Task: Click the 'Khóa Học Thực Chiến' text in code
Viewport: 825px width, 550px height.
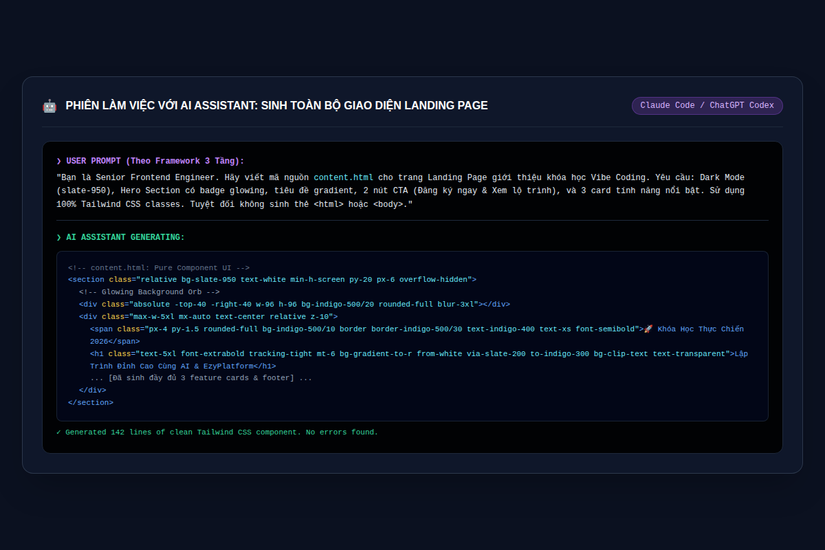Action: tap(700, 329)
